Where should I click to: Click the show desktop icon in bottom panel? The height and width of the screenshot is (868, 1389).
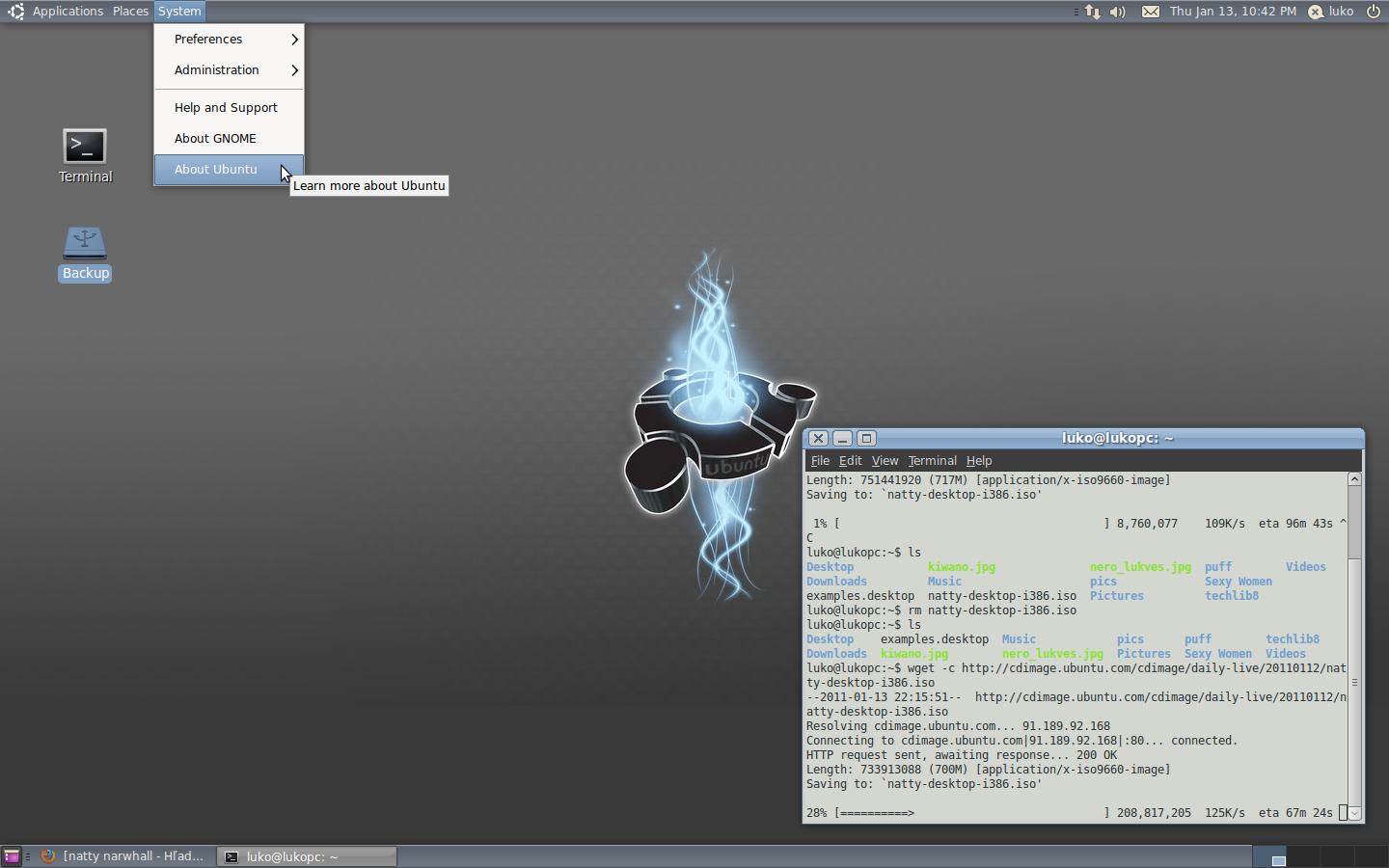coord(12,856)
